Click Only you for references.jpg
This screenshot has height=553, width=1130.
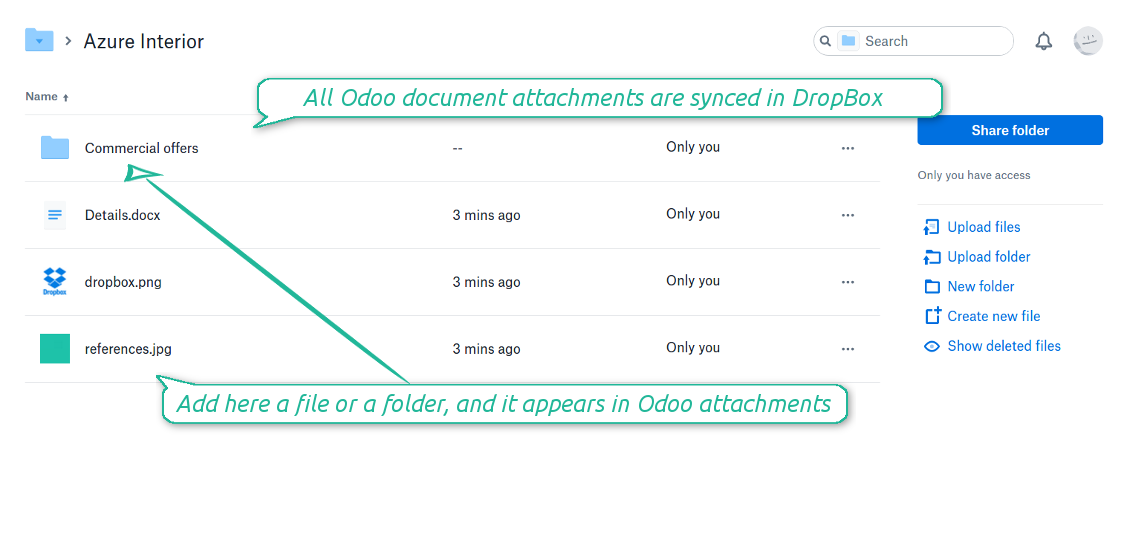click(693, 348)
